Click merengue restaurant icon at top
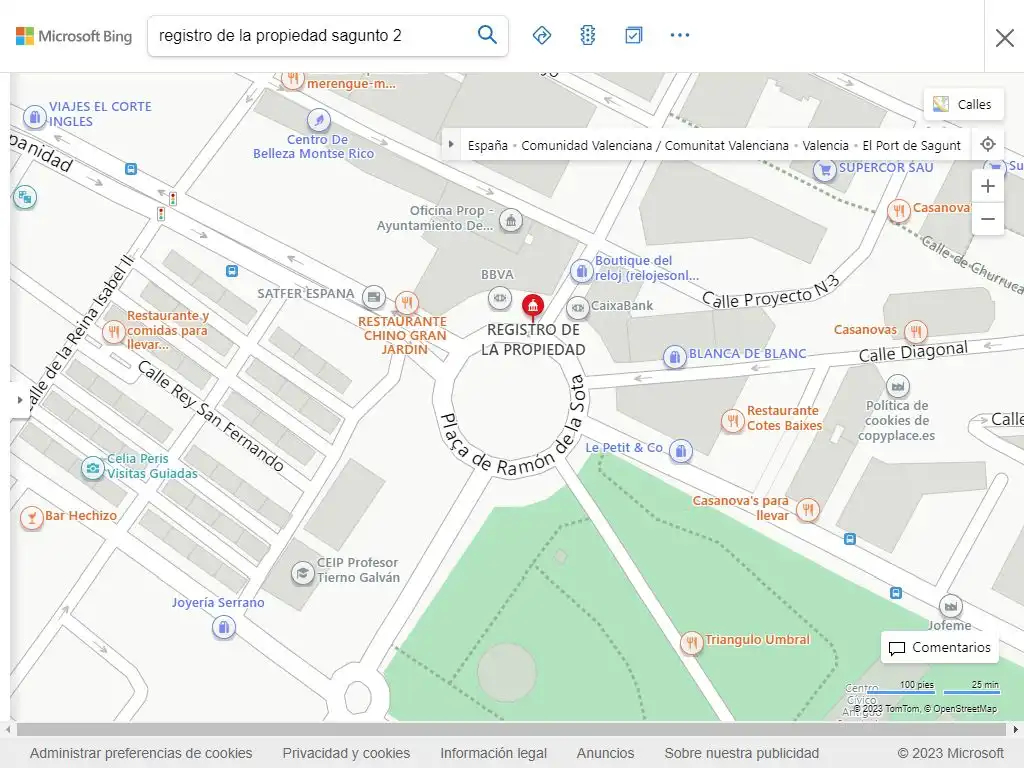Viewport: 1024px width, 768px height. pos(293,80)
